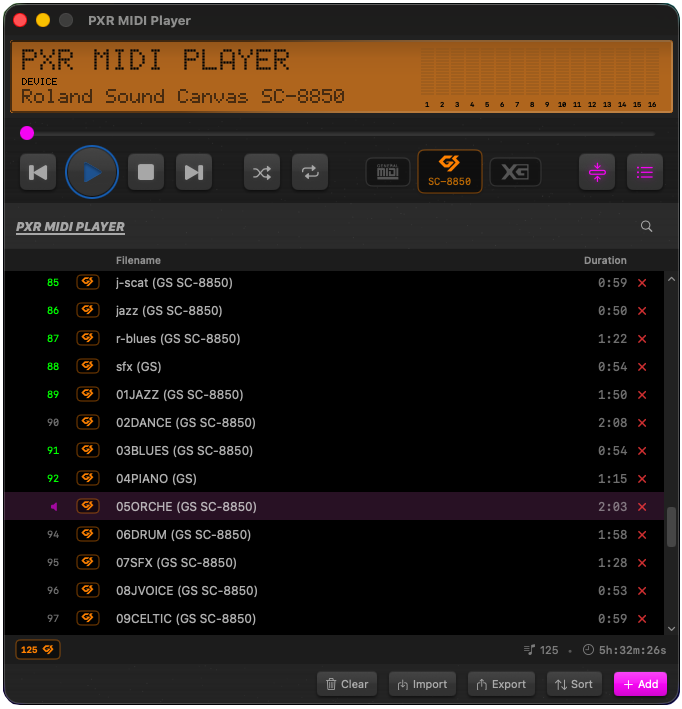The image size is (682, 709).
Task: Toggle the pink mixer/equalizer button
Action: click(597, 172)
